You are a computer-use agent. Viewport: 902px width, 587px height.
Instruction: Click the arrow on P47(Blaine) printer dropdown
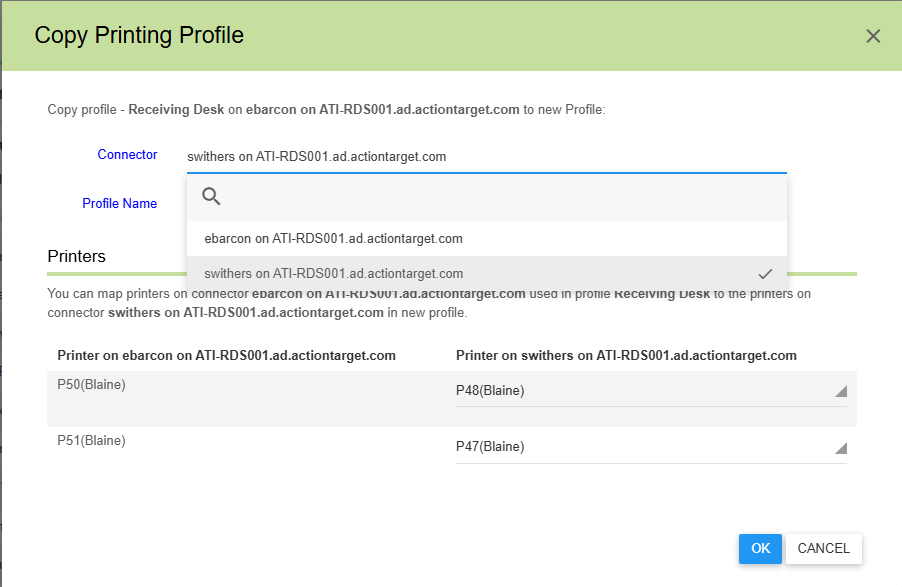pos(840,448)
